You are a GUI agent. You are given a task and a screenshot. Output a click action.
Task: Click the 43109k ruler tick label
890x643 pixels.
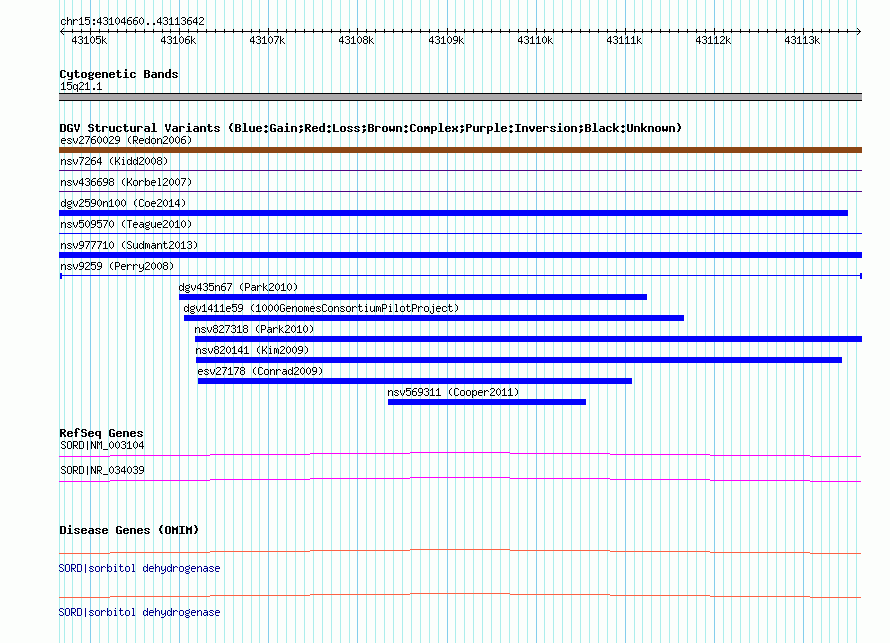[x=446, y=40]
